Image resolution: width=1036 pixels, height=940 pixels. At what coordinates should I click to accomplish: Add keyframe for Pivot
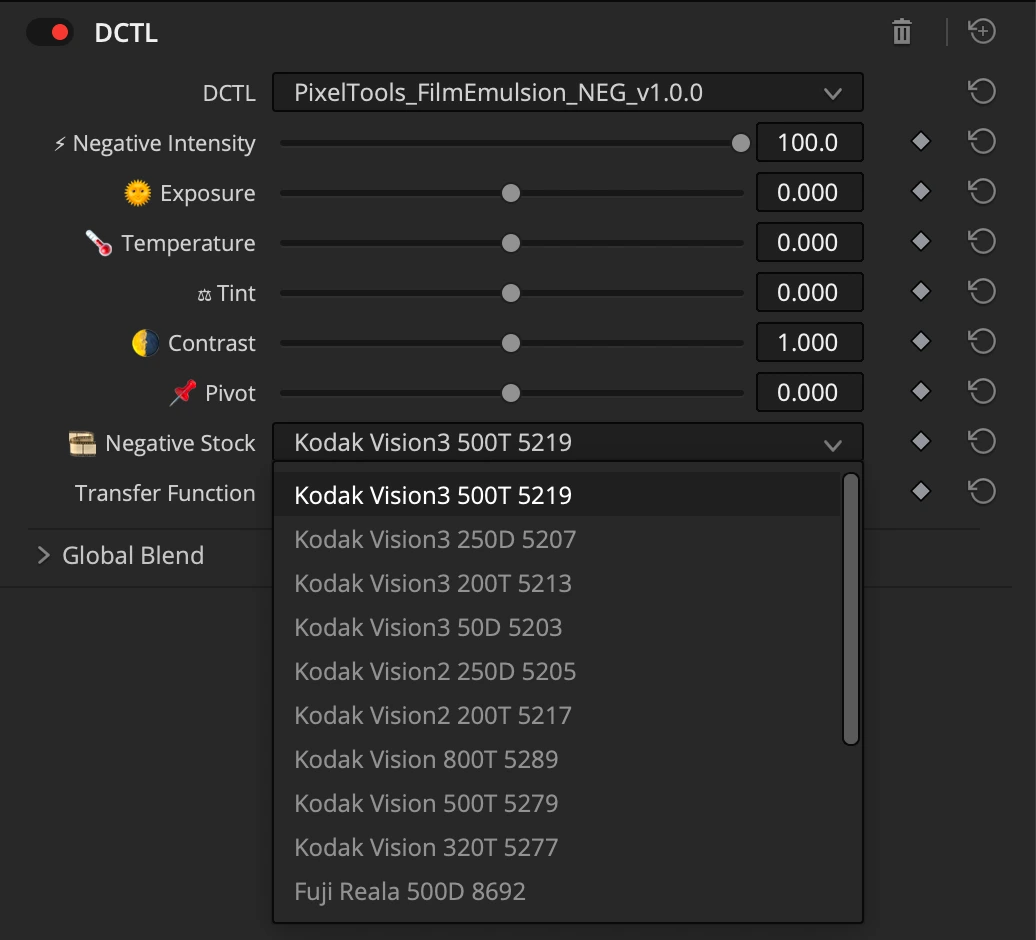point(920,392)
